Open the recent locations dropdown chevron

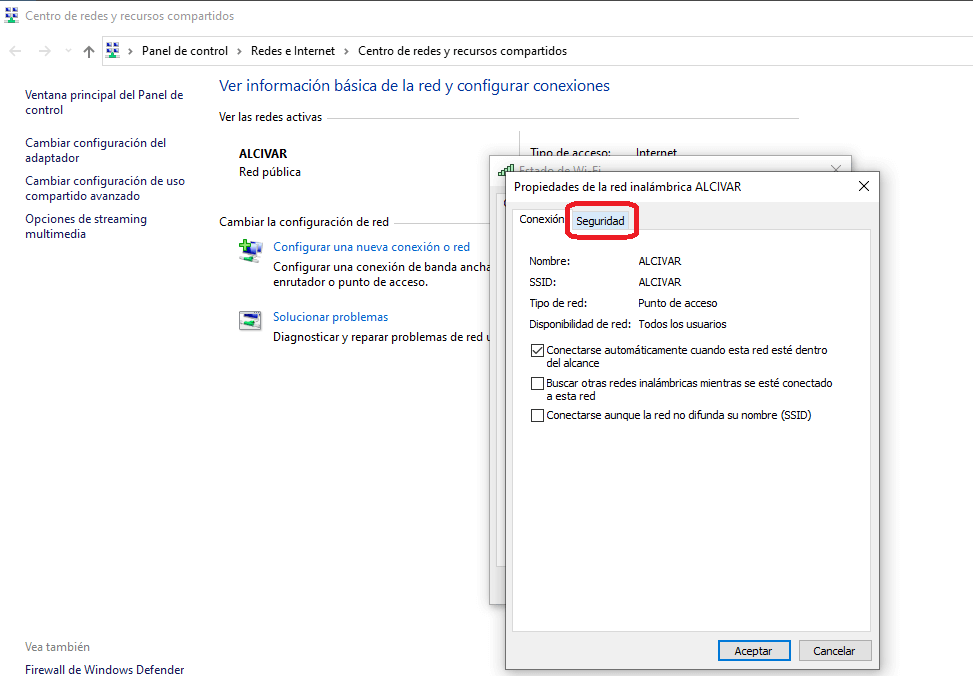(68, 51)
